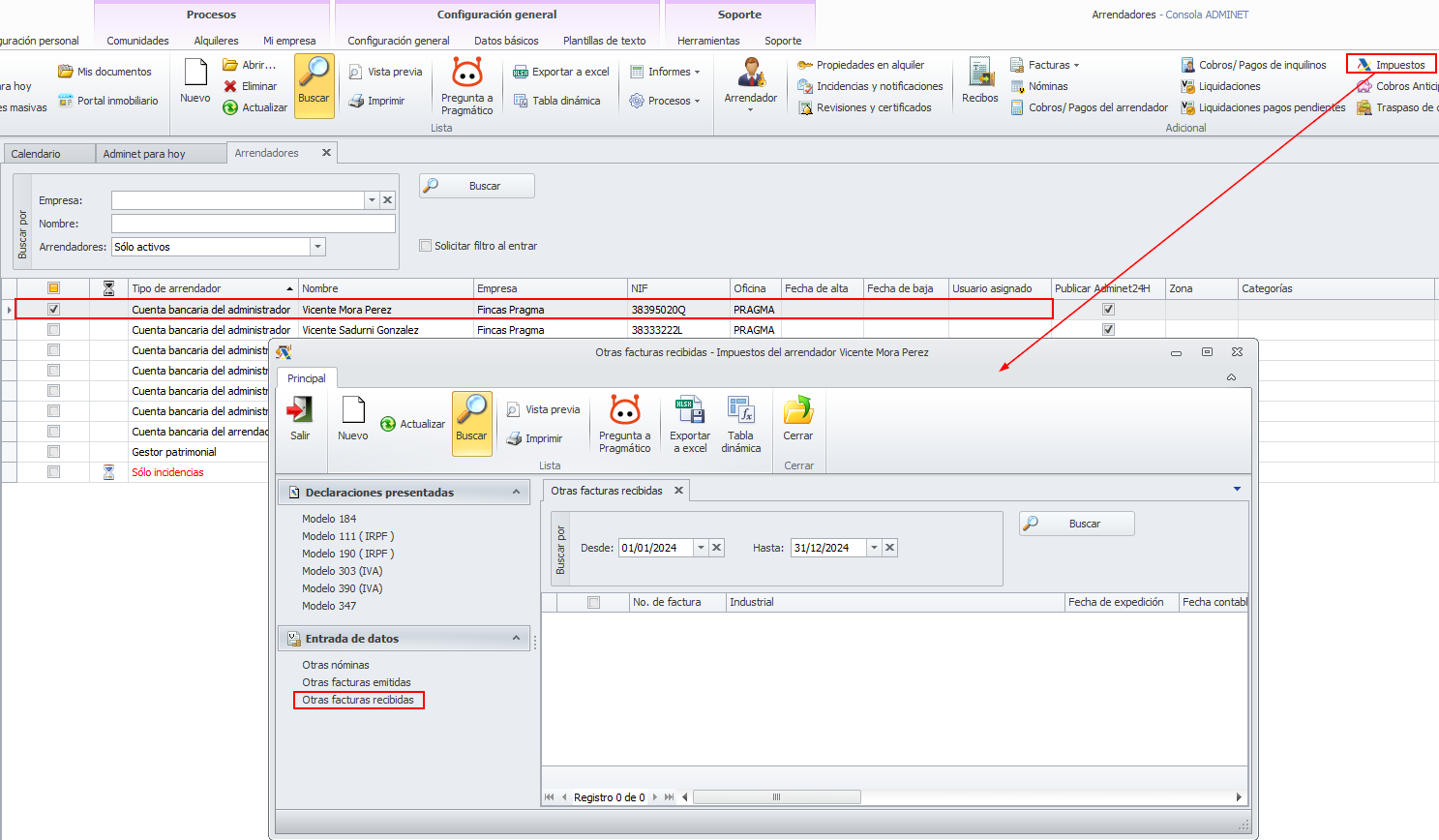Open the Herramientas ribbon tab

708,41
